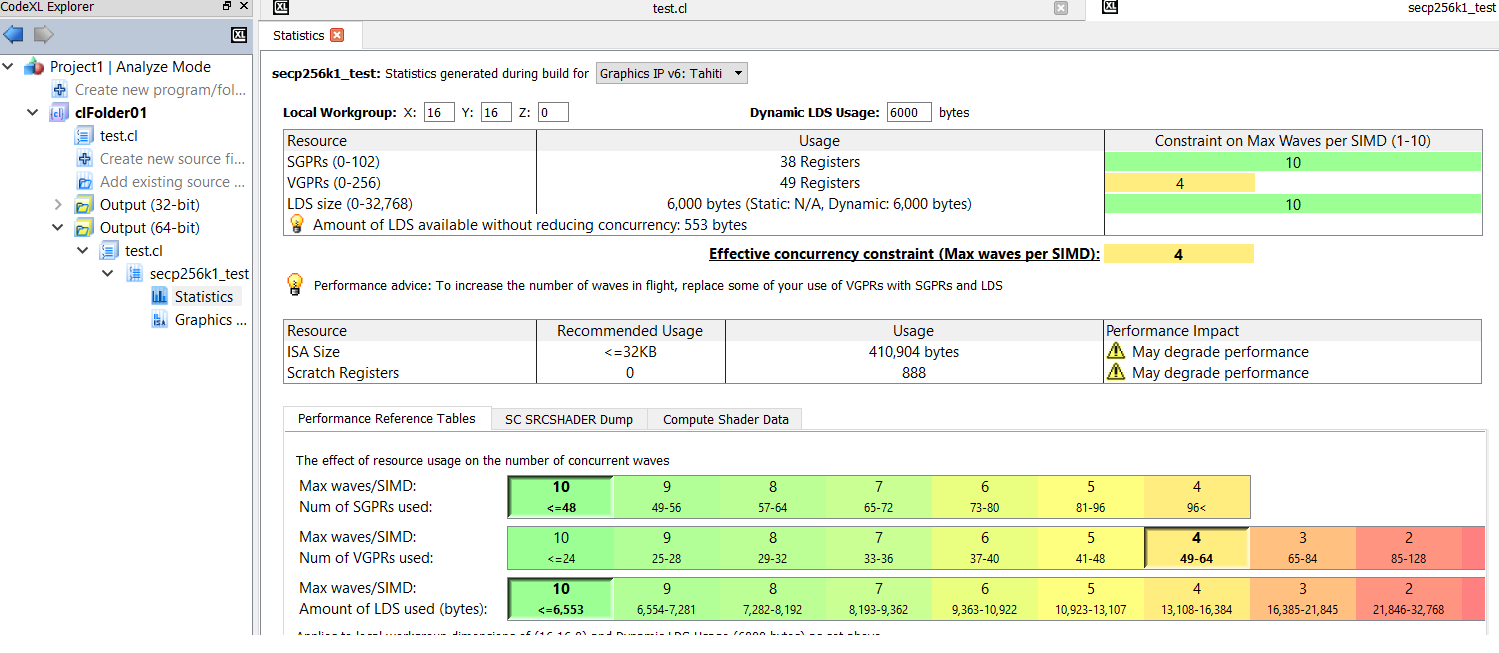Collapse the Project1 Analyze Mode node
The width and height of the screenshot is (1499, 653).
[x=9, y=67]
